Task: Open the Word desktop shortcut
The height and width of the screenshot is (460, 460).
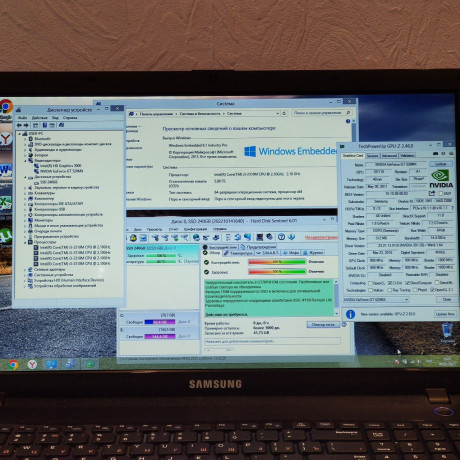Action: tap(6, 171)
